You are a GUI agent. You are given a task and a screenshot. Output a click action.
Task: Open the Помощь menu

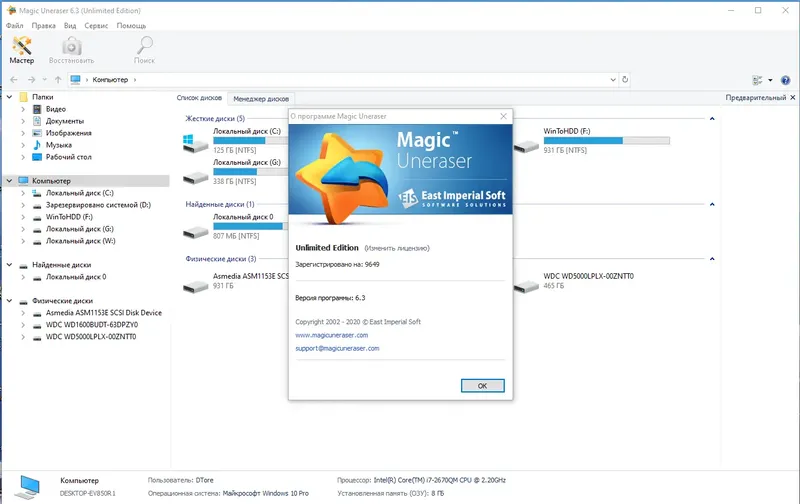131,26
